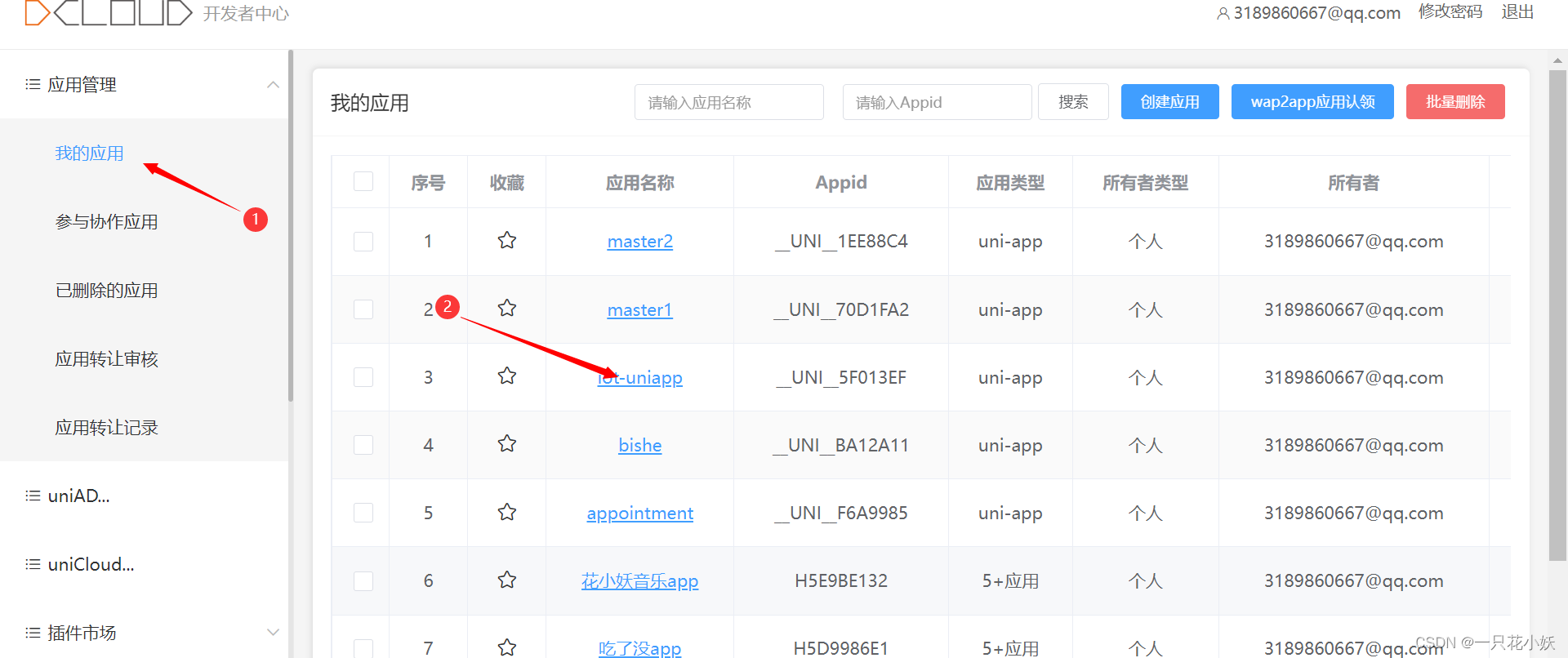Star the master2 app as favorite

click(507, 240)
